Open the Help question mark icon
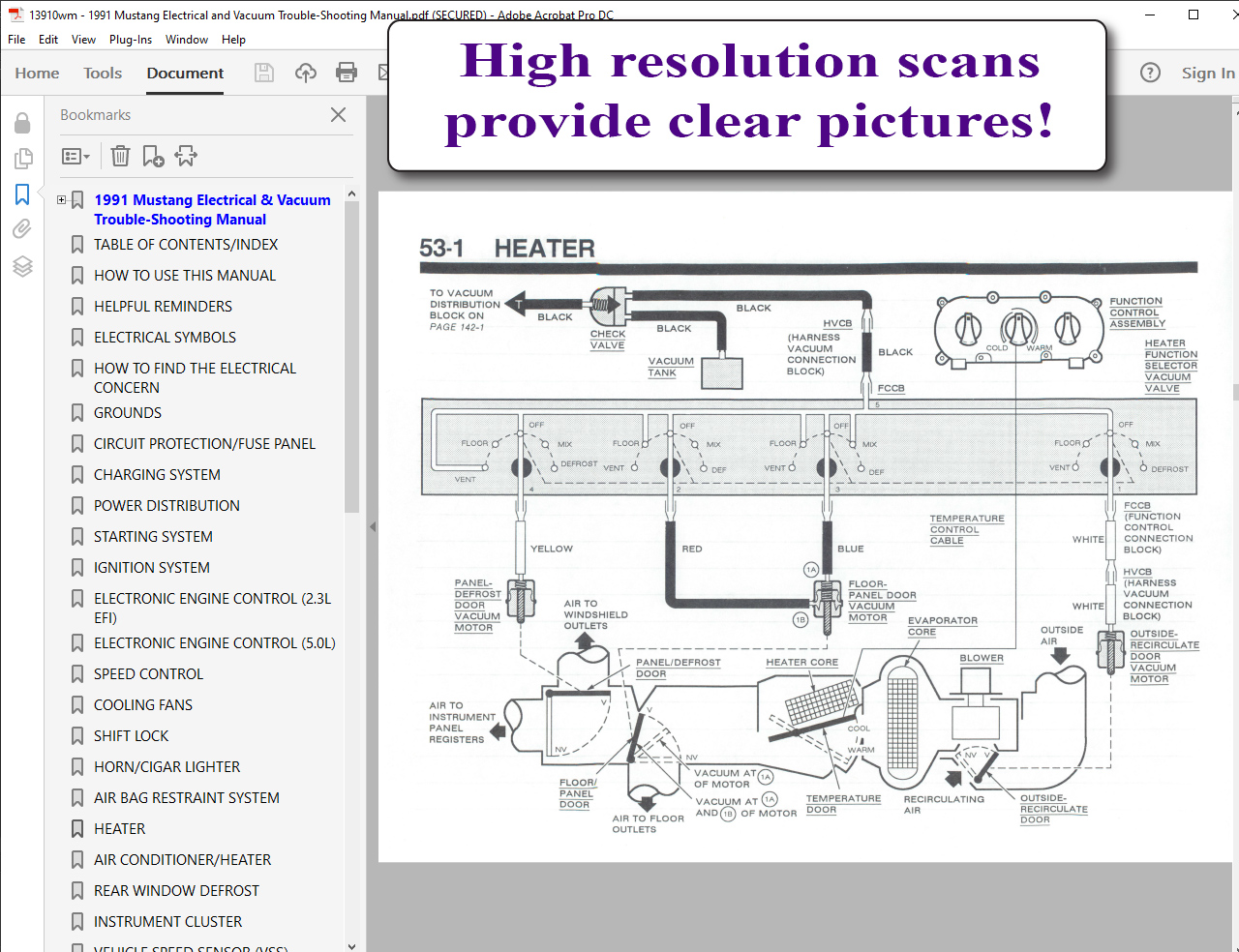The image size is (1239, 952). click(1150, 73)
